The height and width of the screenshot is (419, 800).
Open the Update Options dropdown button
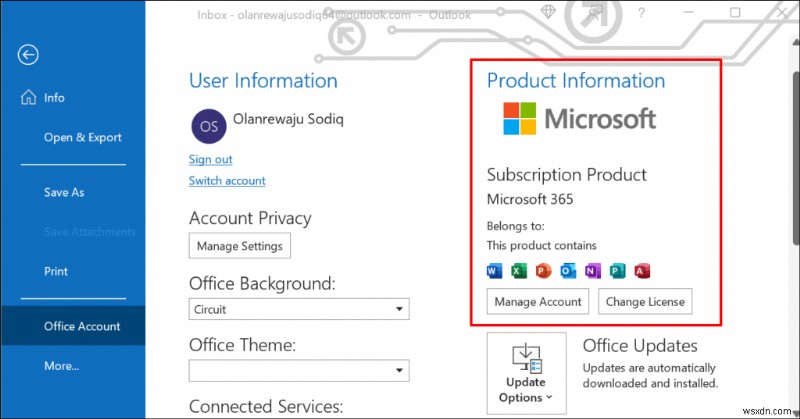(527, 374)
